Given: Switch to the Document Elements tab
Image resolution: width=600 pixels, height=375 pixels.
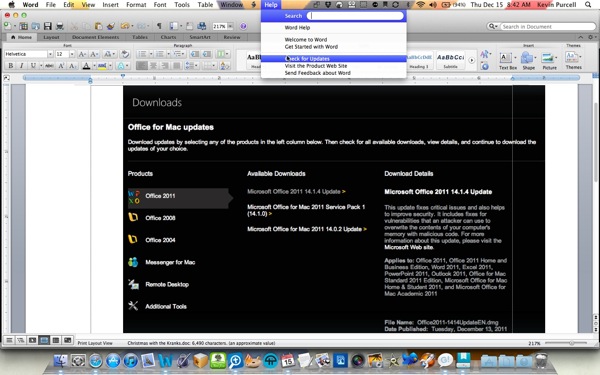Looking at the screenshot, I should 95,37.
